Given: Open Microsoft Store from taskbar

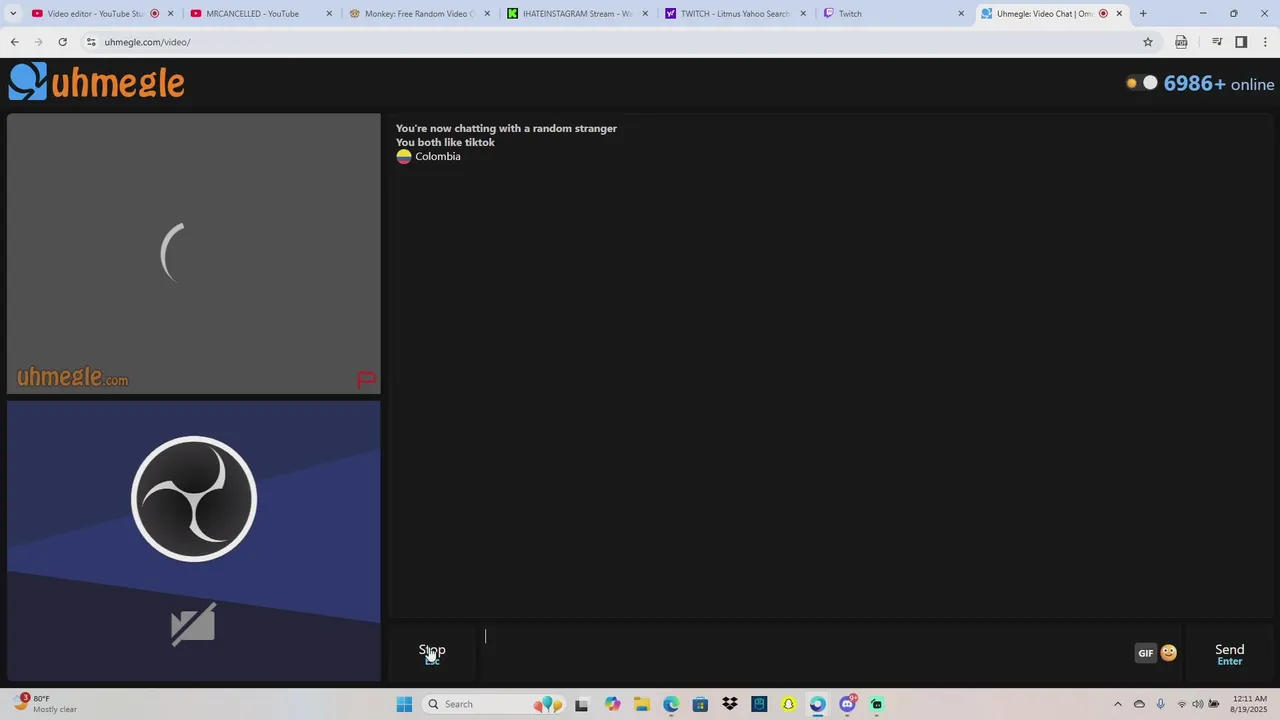Looking at the screenshot, I should tap(700, 704).
